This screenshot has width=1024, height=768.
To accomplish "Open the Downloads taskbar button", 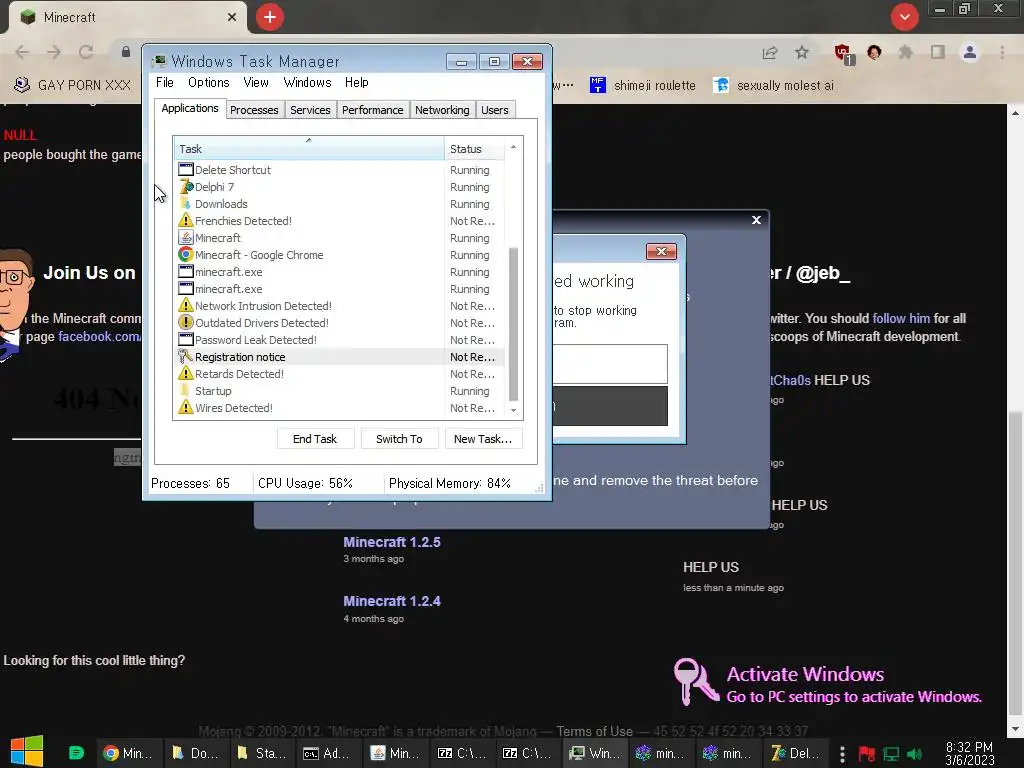I will tap(193, 753).
